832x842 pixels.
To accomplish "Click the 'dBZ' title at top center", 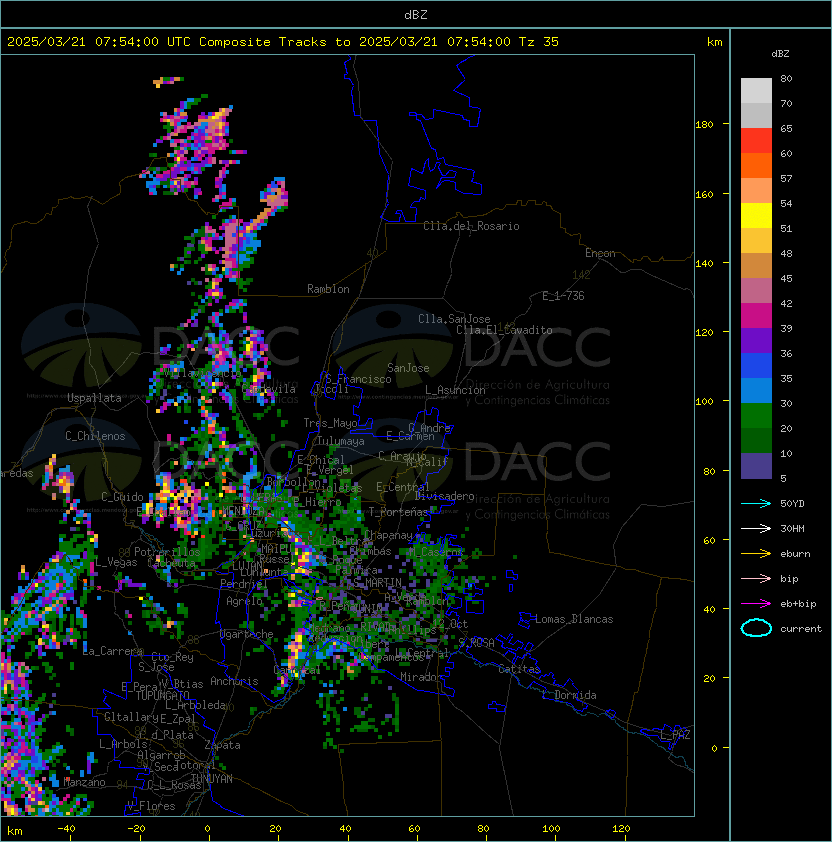I will coord(416,14).
